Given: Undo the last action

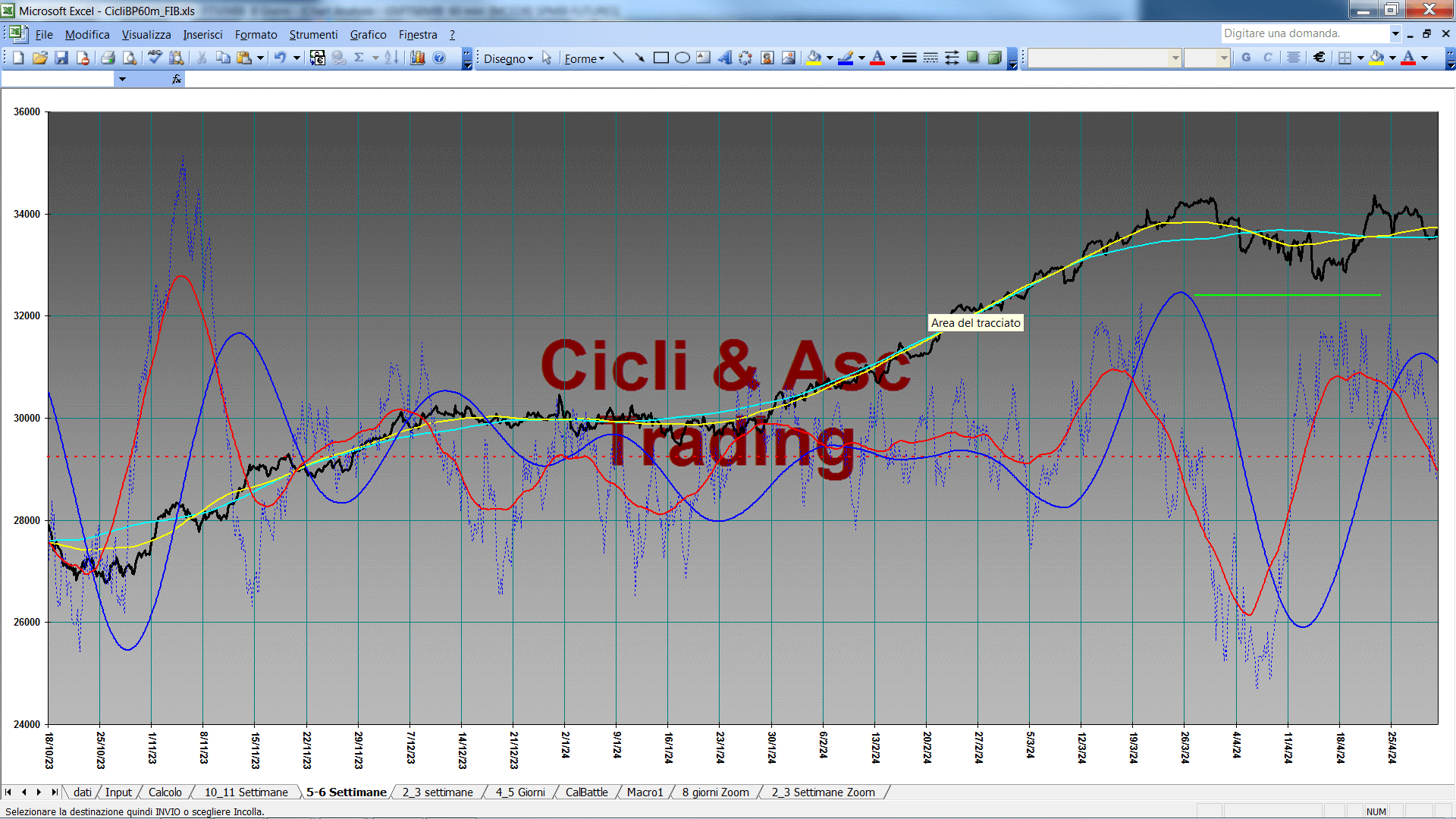Looking at the screenshot, I should point(281,58).
